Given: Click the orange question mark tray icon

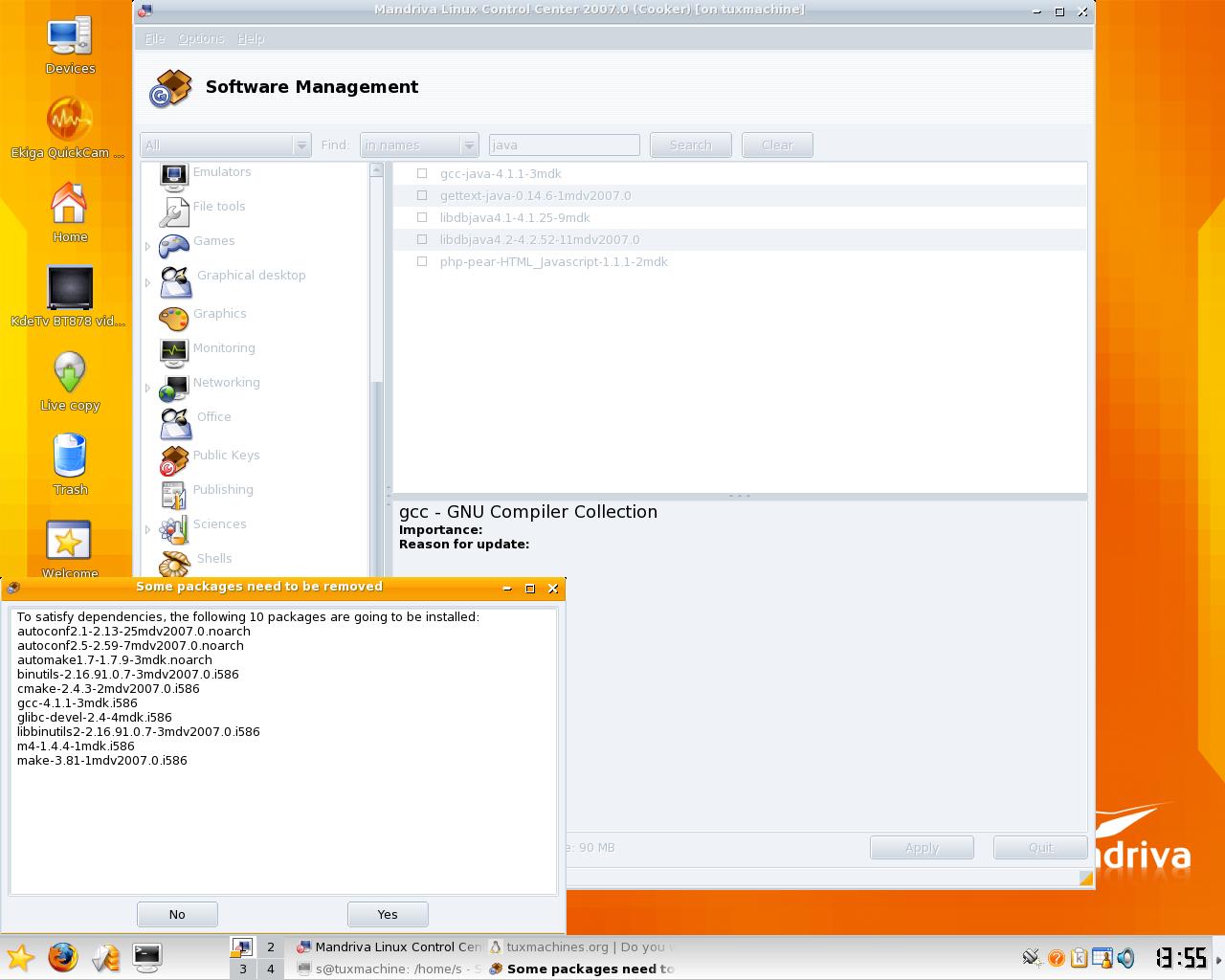Looking at the screenshot, I should [1056, 957].
